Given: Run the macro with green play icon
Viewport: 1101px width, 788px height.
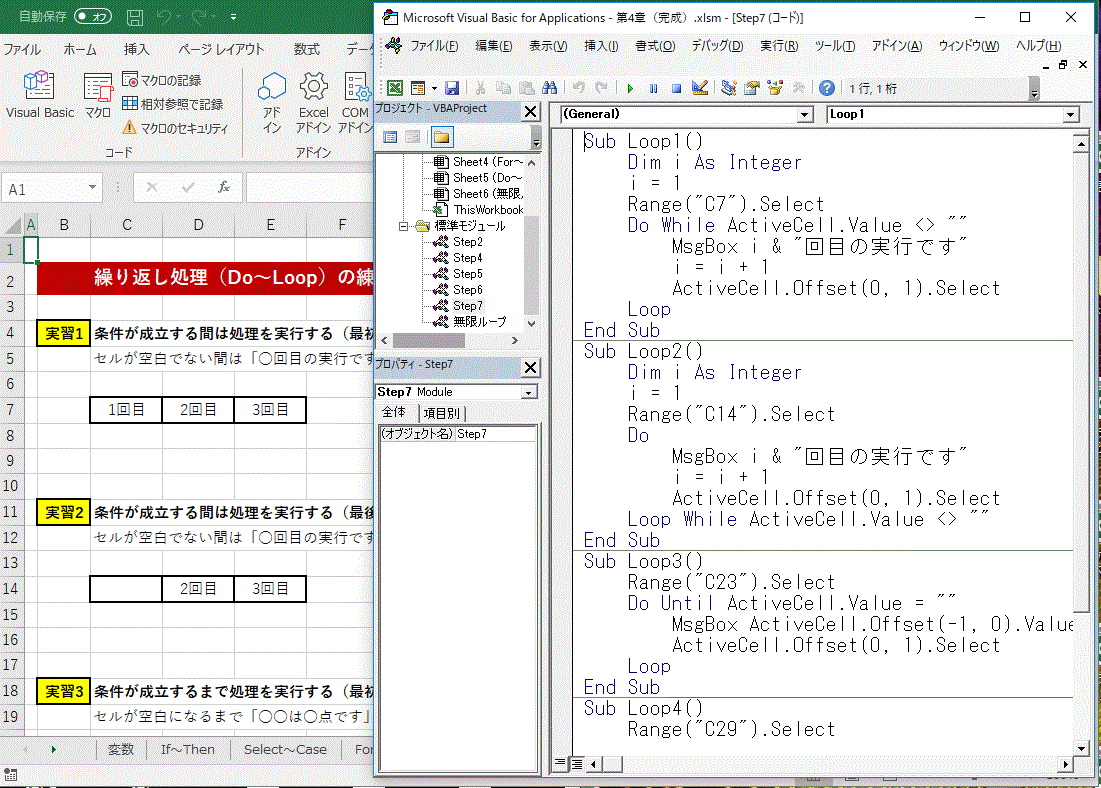Looking at the screenshot, I should point(630,88).
